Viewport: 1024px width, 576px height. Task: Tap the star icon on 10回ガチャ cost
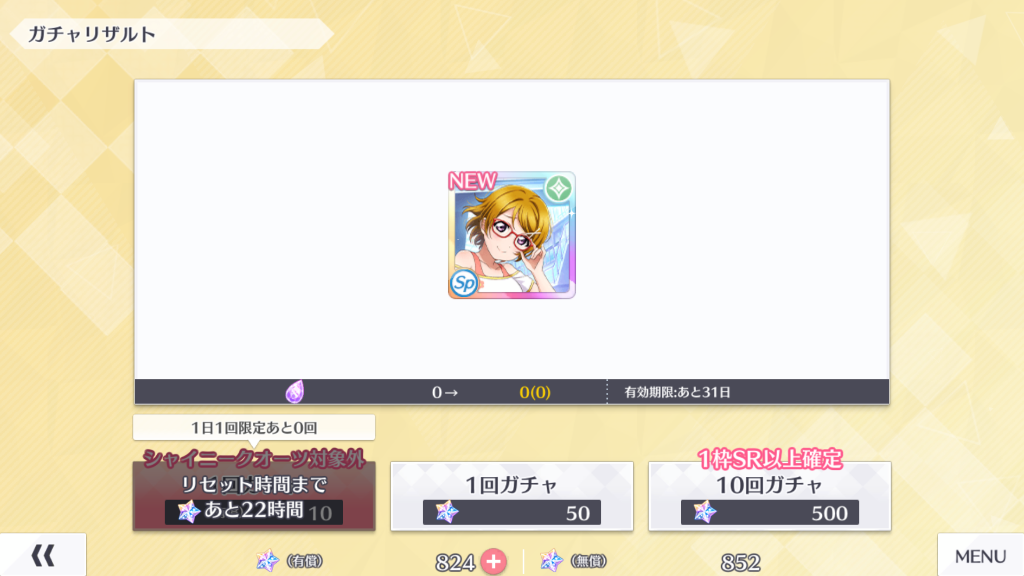705,513
